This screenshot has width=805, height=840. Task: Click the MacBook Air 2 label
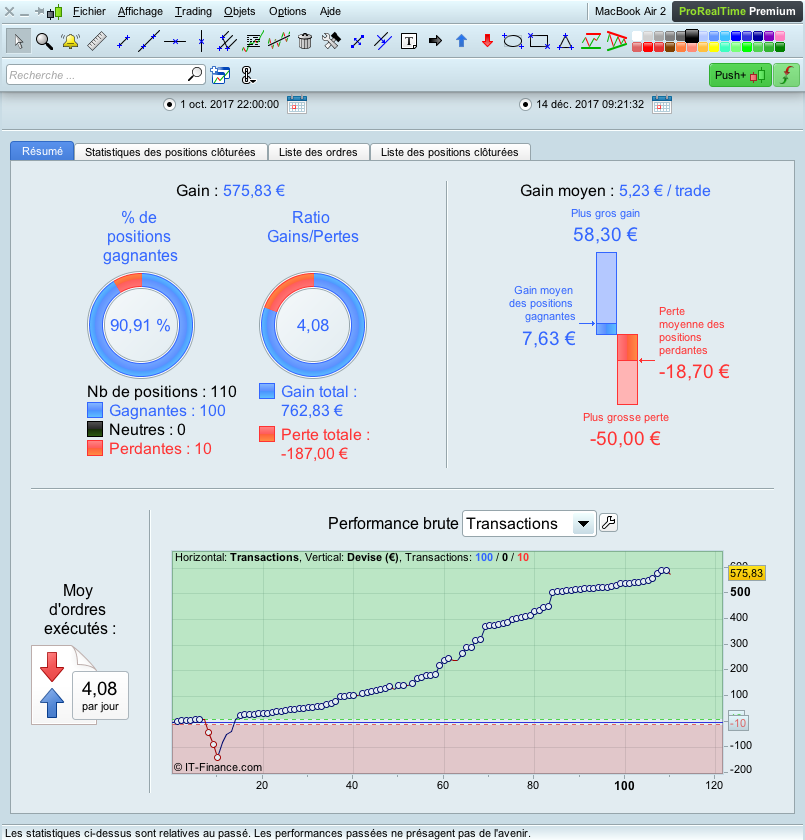tap(630, 11)
